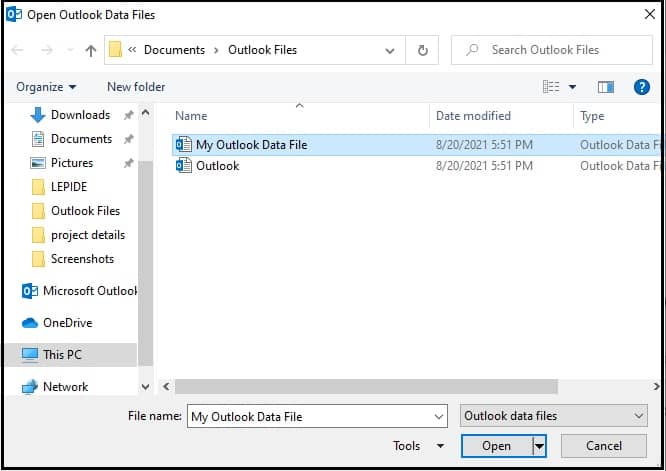
Task: Sort by the Name column header
Action: pos(191,116)
